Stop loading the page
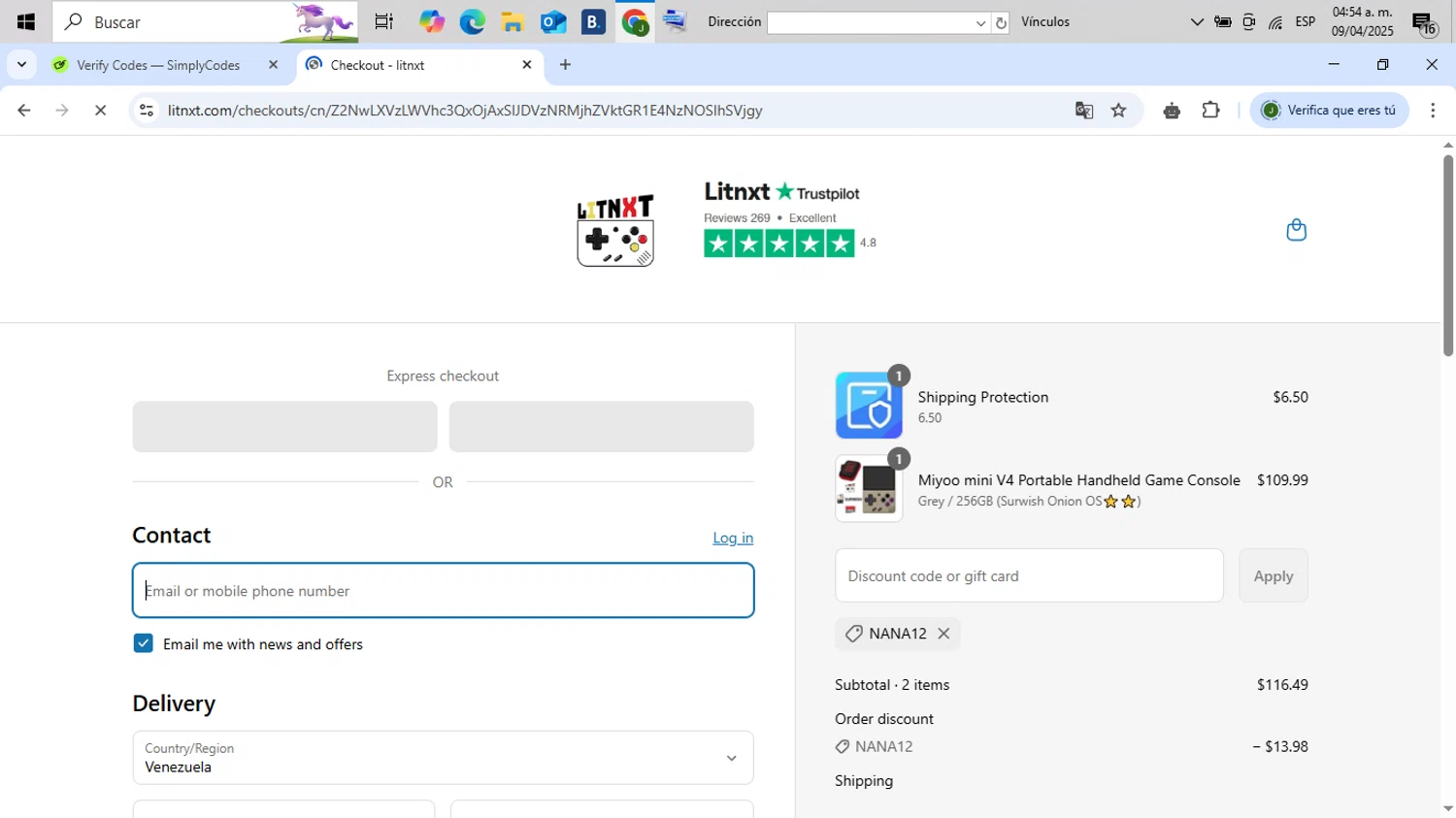The image size is (1456, 818). (100, 111)
